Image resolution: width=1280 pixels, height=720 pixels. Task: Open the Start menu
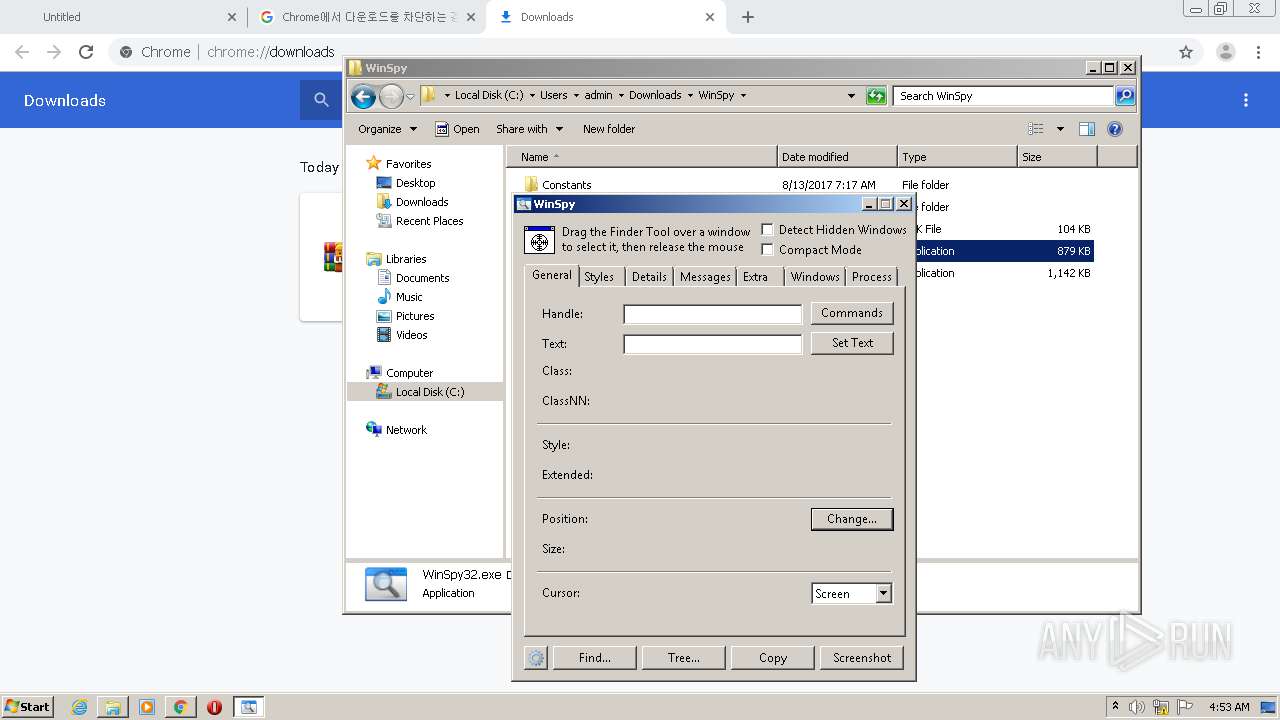point(27,707)
